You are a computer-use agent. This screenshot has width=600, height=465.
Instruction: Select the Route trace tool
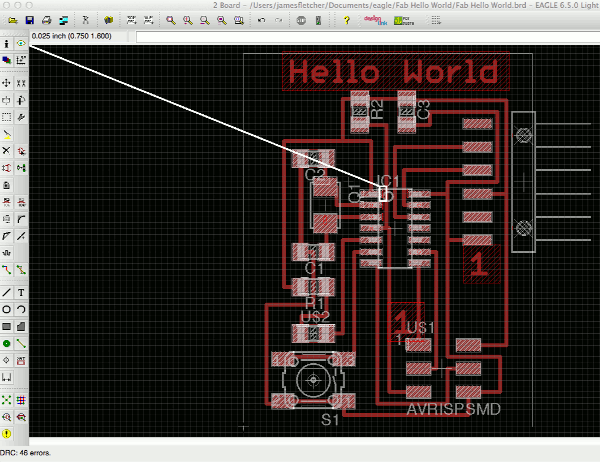click(6, 270)
